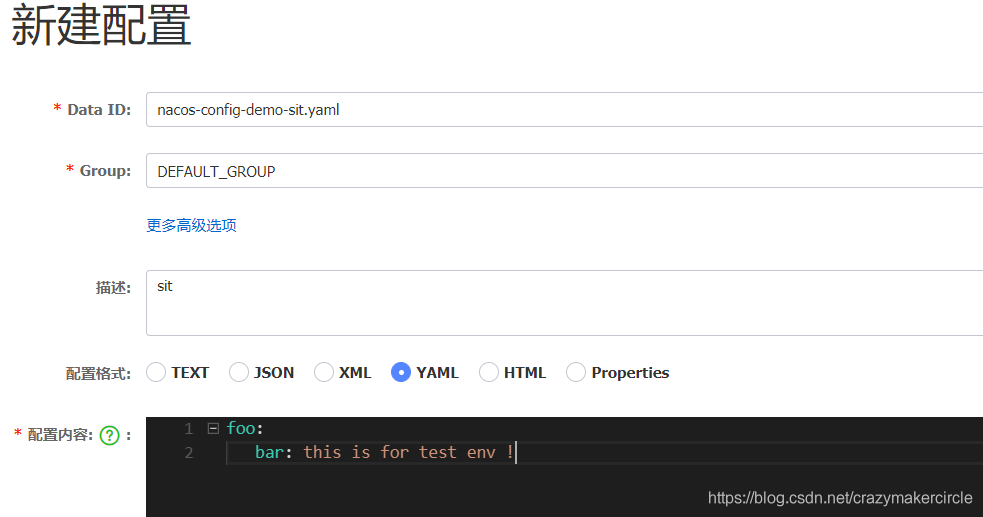Click the 新建配置 page heading

click(101, 27)
